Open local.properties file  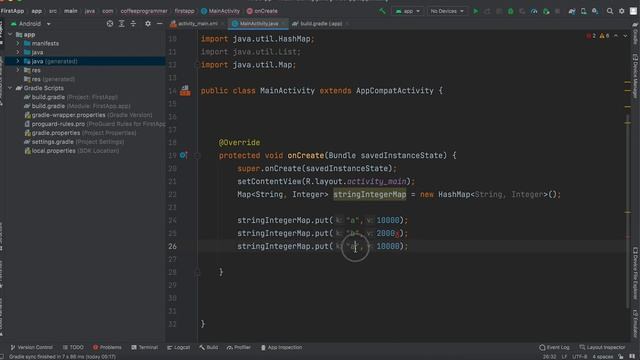[x=72, y=151]
